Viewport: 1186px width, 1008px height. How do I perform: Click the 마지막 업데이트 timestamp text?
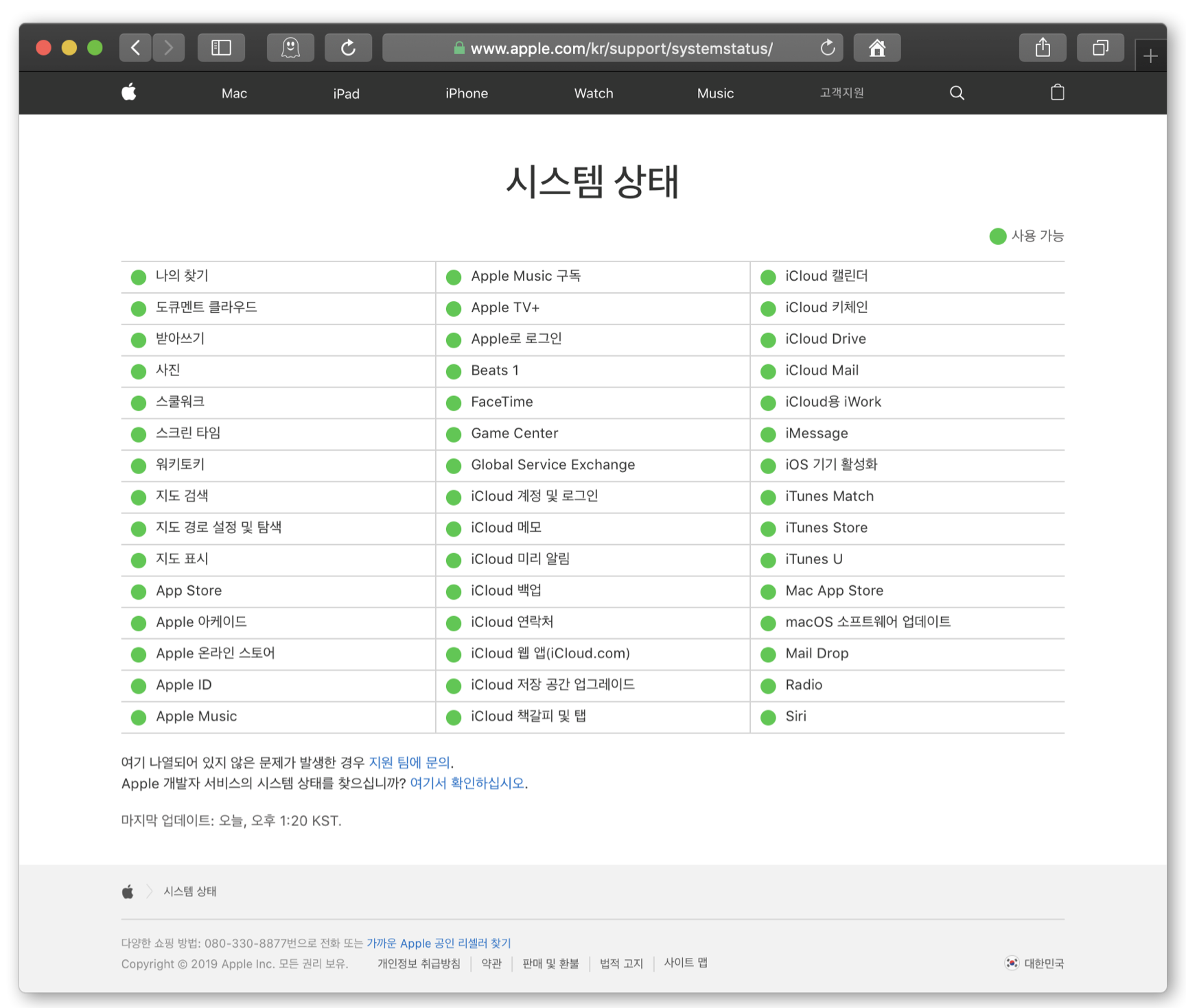click(x=231, y=821)
